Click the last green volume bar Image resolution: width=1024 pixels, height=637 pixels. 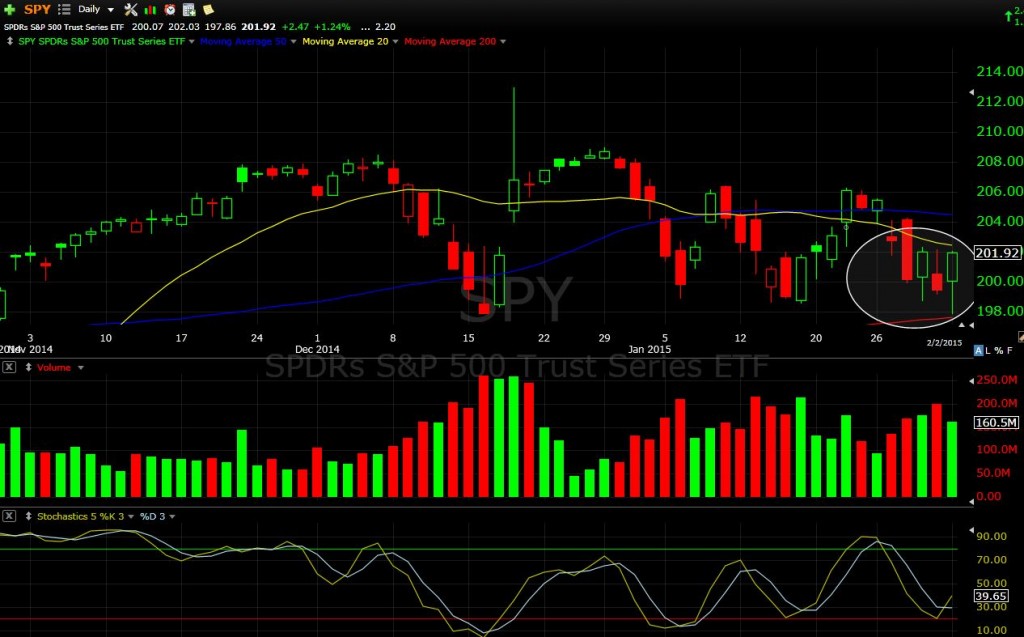click(952, 460)
